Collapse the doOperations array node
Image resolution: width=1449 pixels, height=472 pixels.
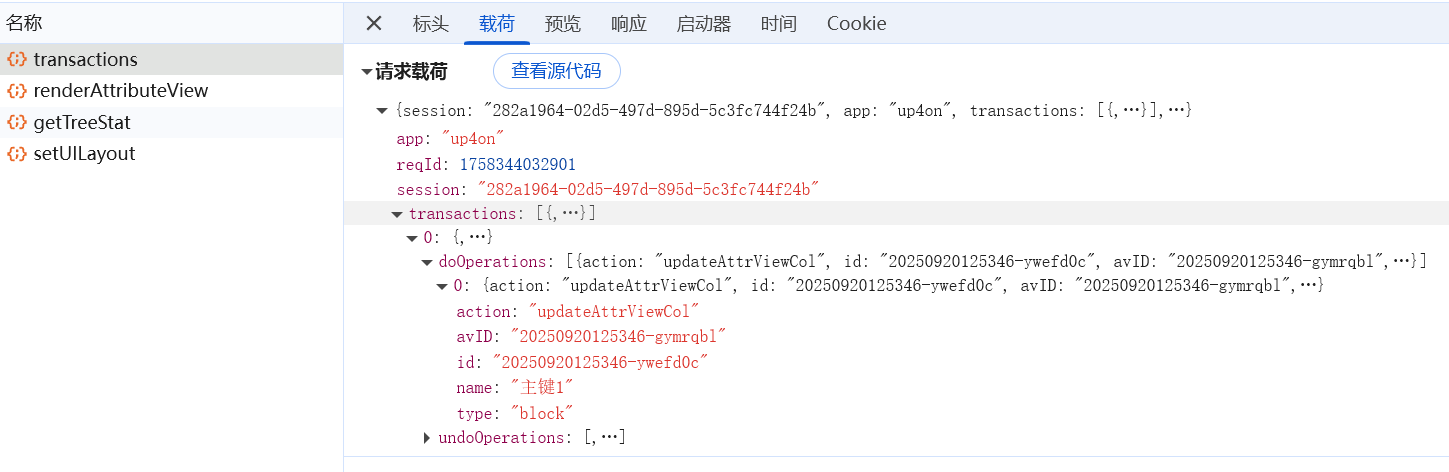[427, 262]
